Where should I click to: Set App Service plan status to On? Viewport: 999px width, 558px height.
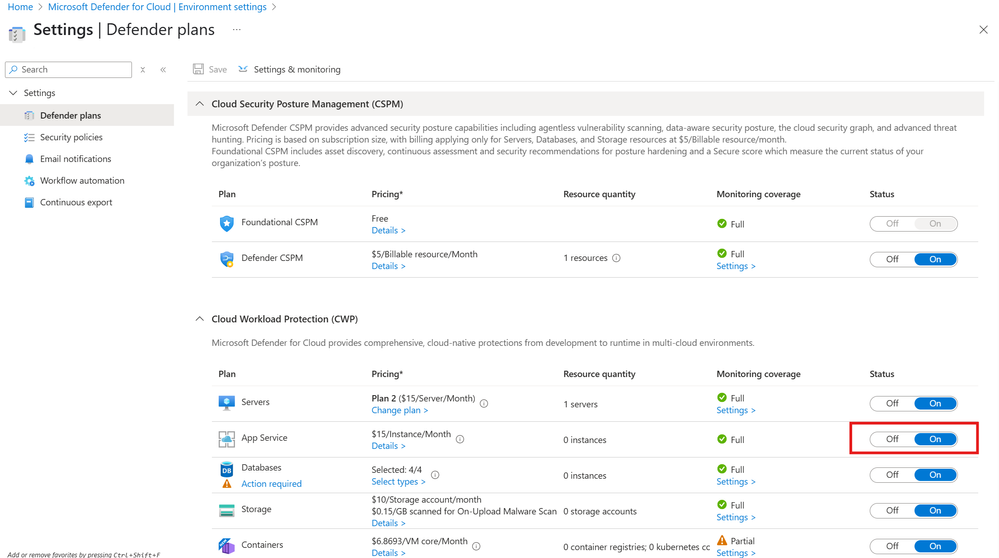[935, 439]
